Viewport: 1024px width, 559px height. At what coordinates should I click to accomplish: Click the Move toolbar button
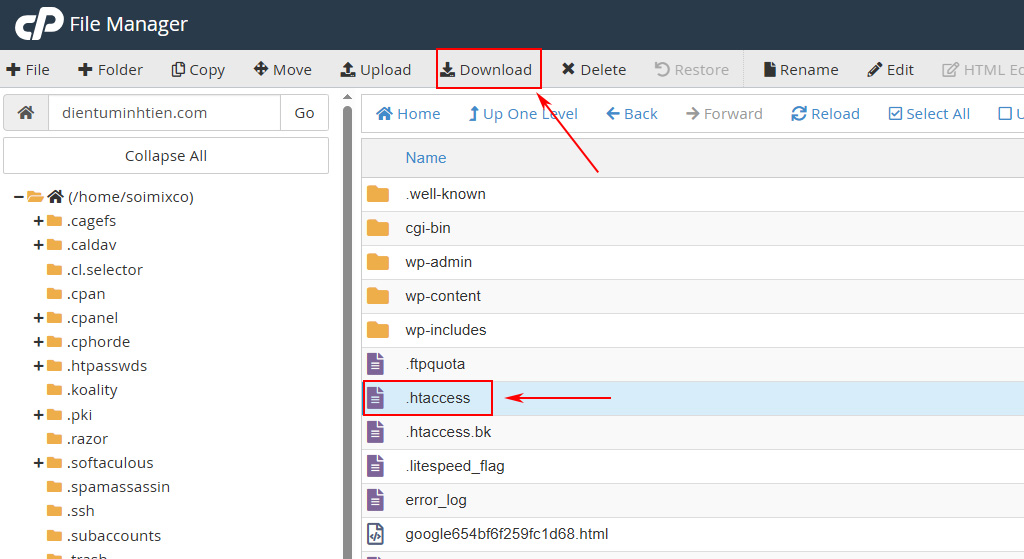coord(283,70)
